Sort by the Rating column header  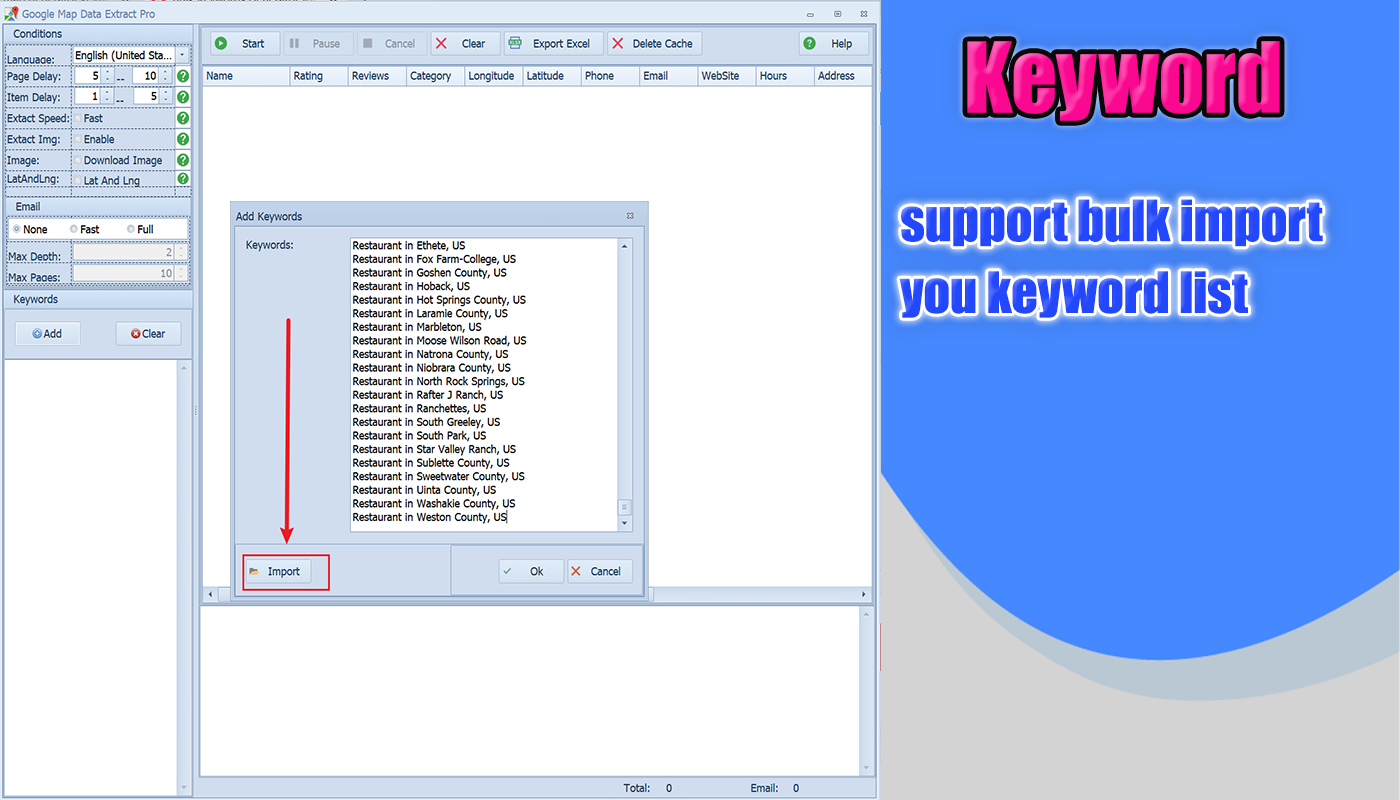click(x=319, y=76)
